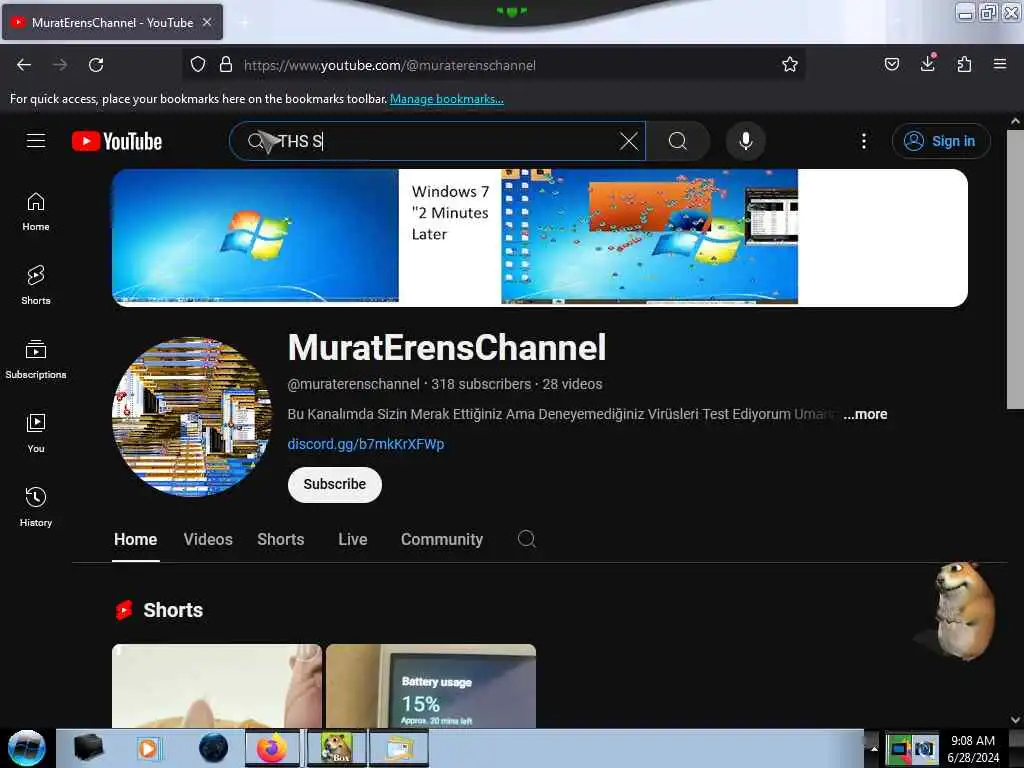This screenshot has width=1024, height=768.
Task: Open You in the sidebar
Action: 36,433
